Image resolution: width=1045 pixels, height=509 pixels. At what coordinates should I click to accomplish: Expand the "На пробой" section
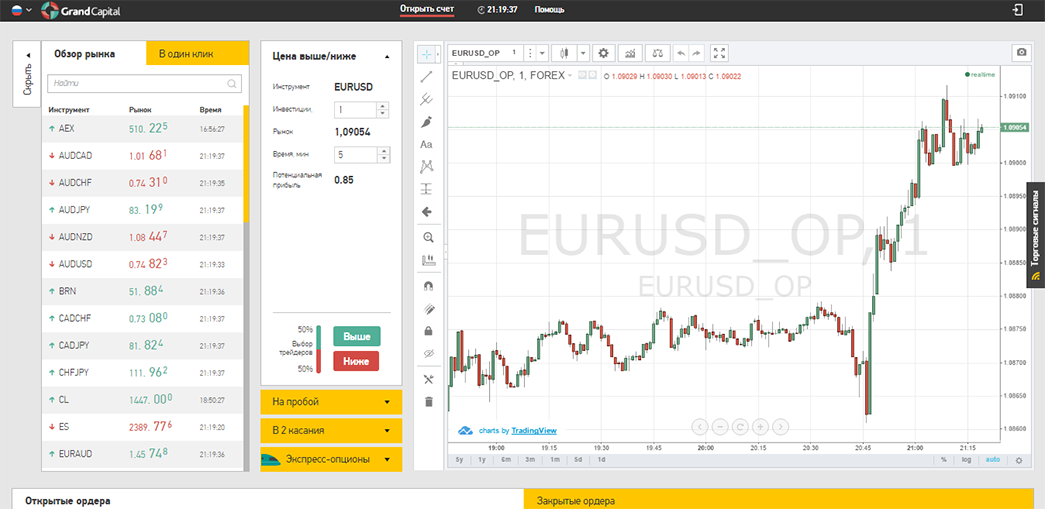pyautogui.click(x=331, y=402)
